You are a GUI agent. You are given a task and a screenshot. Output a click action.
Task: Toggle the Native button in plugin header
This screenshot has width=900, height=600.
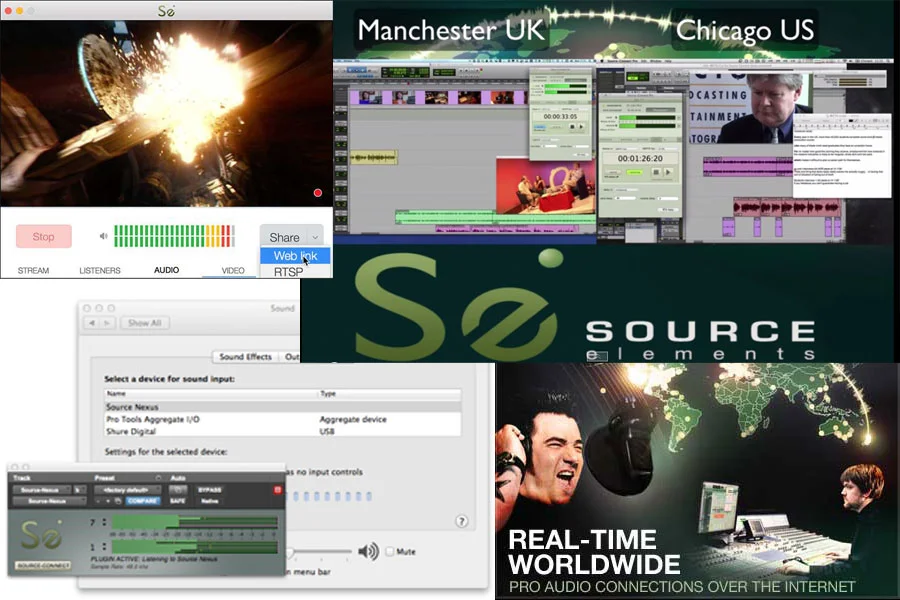pyautogui.click(x=210, y=501)
